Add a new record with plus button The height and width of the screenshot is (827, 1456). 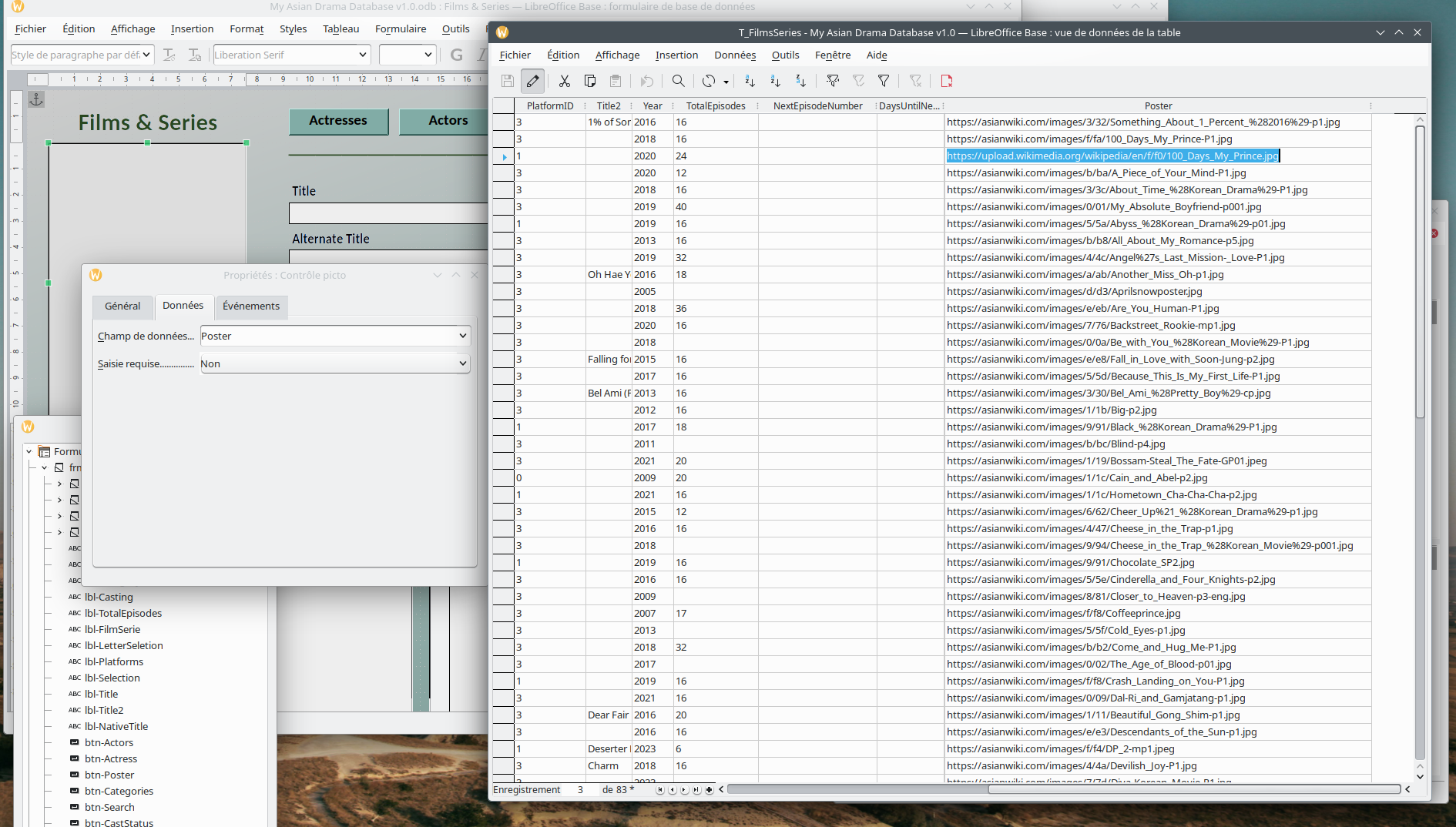709,790
